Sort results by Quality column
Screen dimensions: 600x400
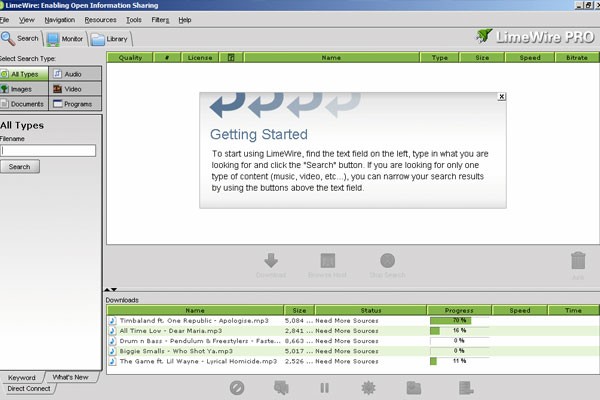tap(130, 58)
